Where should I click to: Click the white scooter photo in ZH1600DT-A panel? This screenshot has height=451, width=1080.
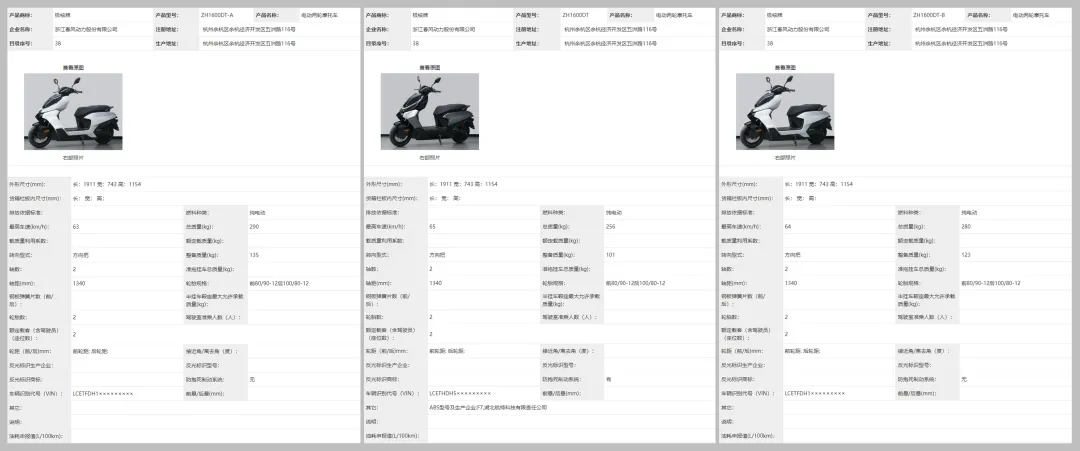coord(87,111)
